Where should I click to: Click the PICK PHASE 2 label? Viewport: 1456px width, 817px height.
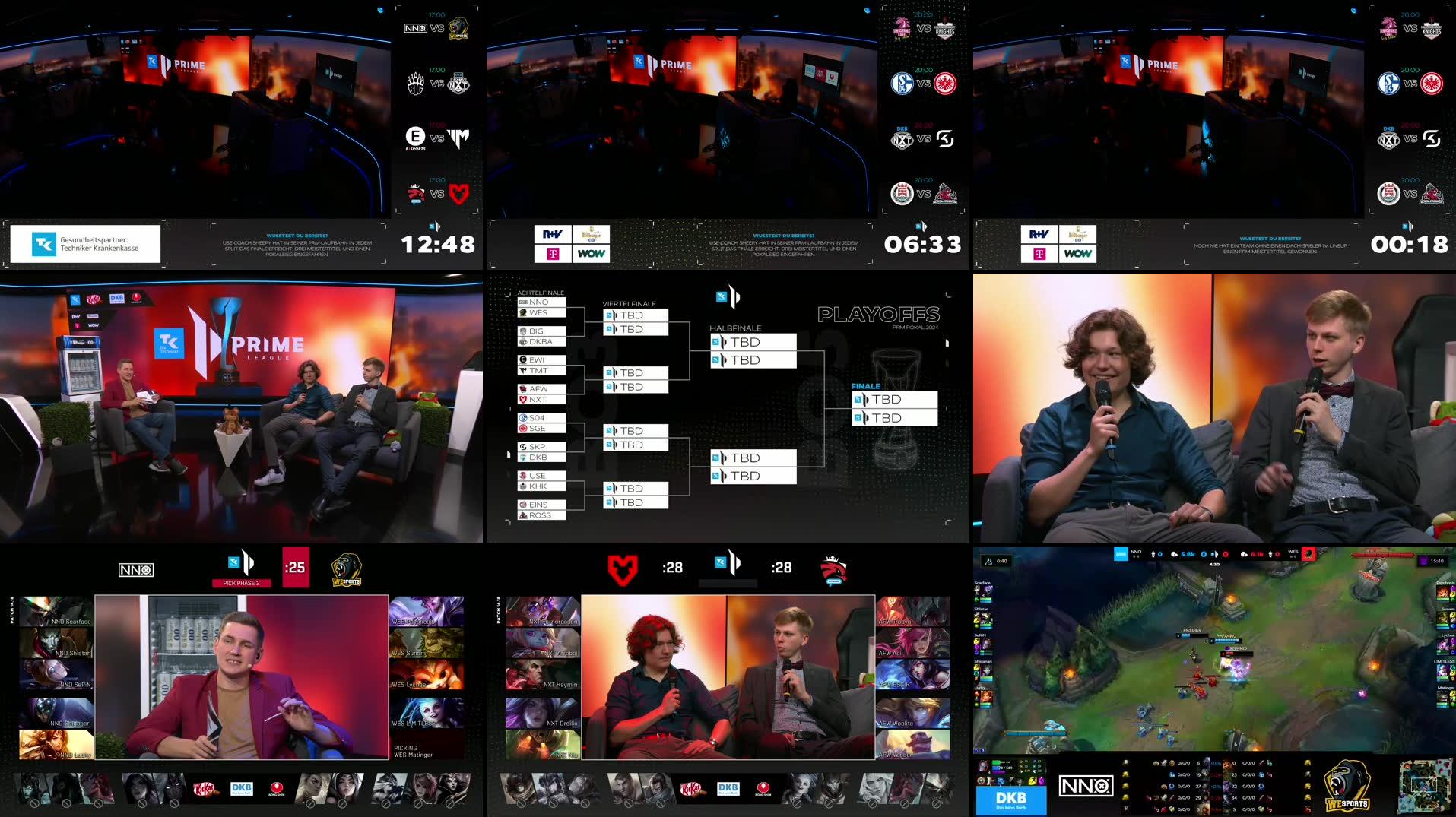(x=241, y=583)
